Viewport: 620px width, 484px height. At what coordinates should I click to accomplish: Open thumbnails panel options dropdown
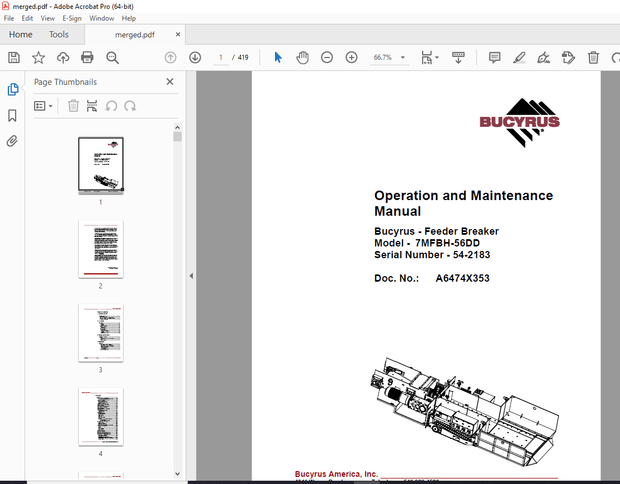pos(43,106)
